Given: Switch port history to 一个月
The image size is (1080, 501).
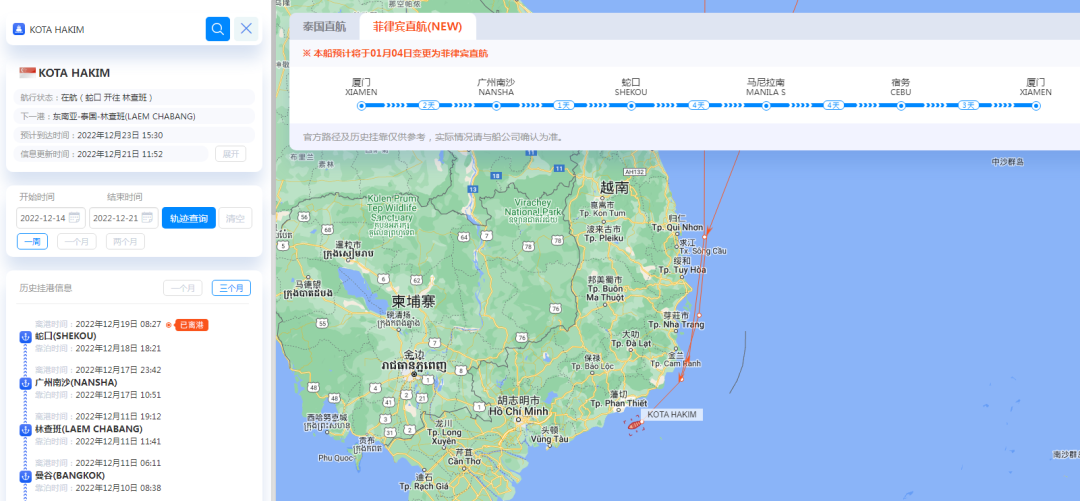Looking at the screenshot, I should tap(183, 288).
